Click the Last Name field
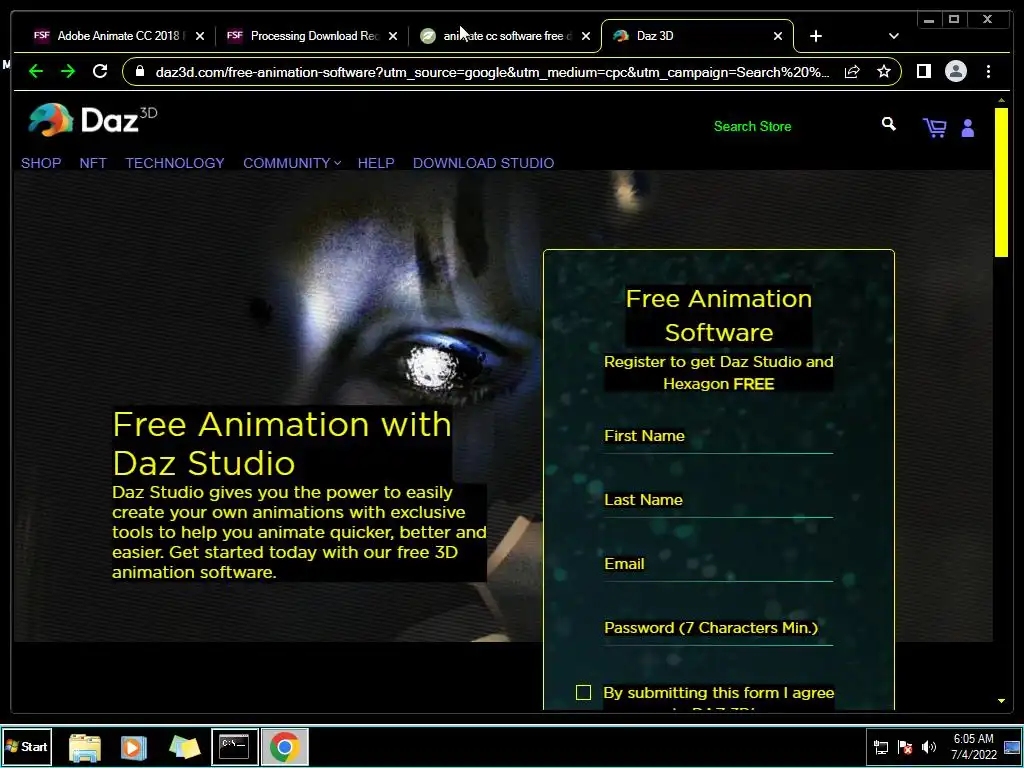Image resolution: width=1024 pixels, height=768 pixels. point(718,500)
